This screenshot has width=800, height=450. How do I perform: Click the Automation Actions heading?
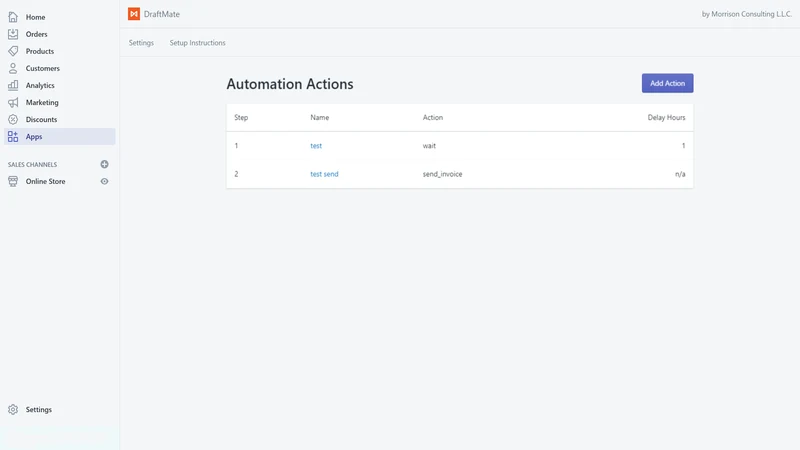click(290, 84)
